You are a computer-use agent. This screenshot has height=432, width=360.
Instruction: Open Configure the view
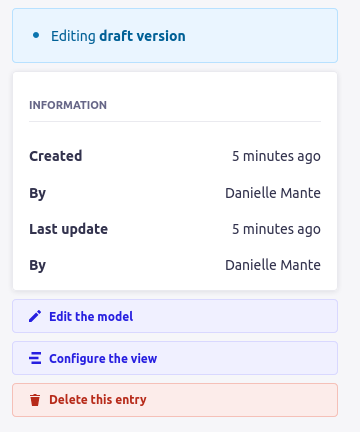(x=175, y=358)
